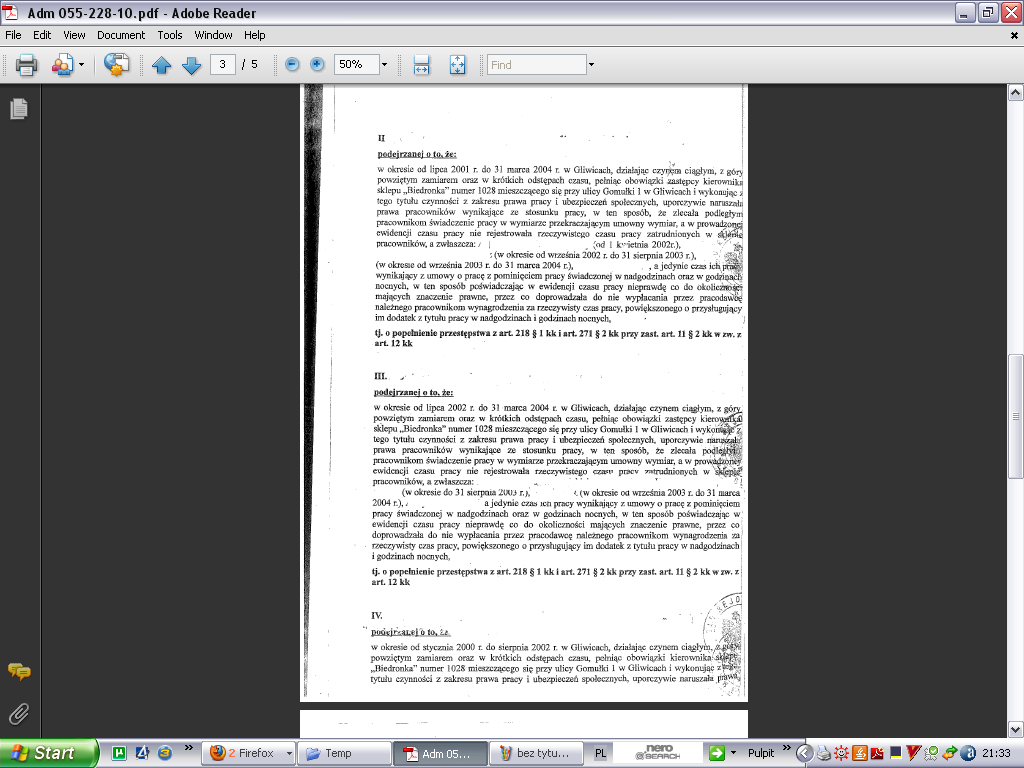The height and width of the screenshot is (768, 1024).
Task: Open the Document menu
Action: (121, 35)
